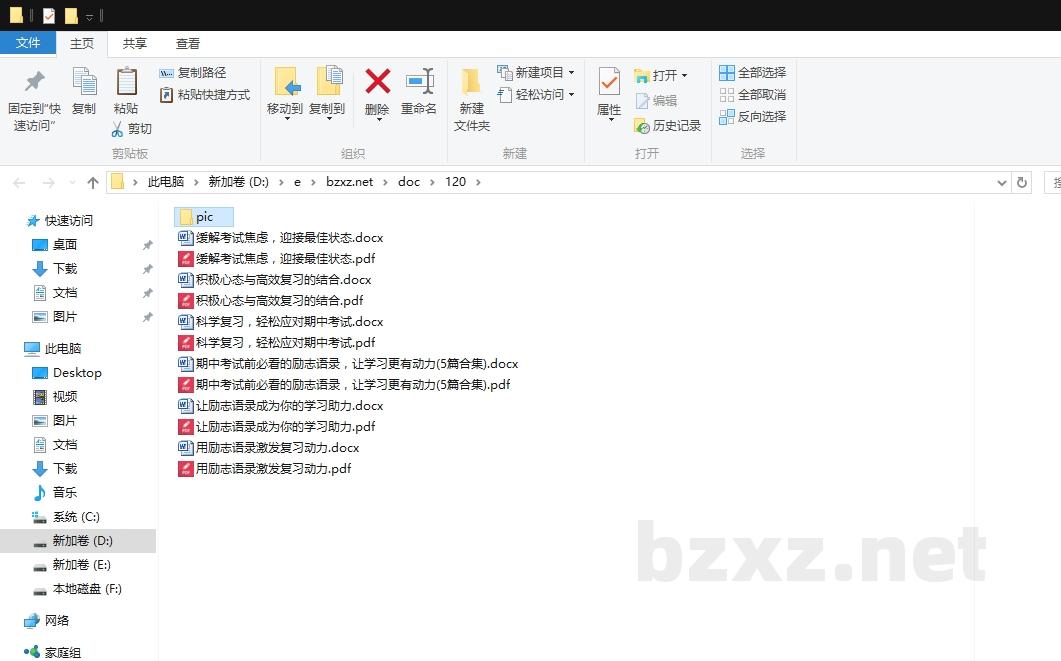This screenshot has width=1061, height=661.
Task: Expand the New Item dropdown
Action: 571,73
